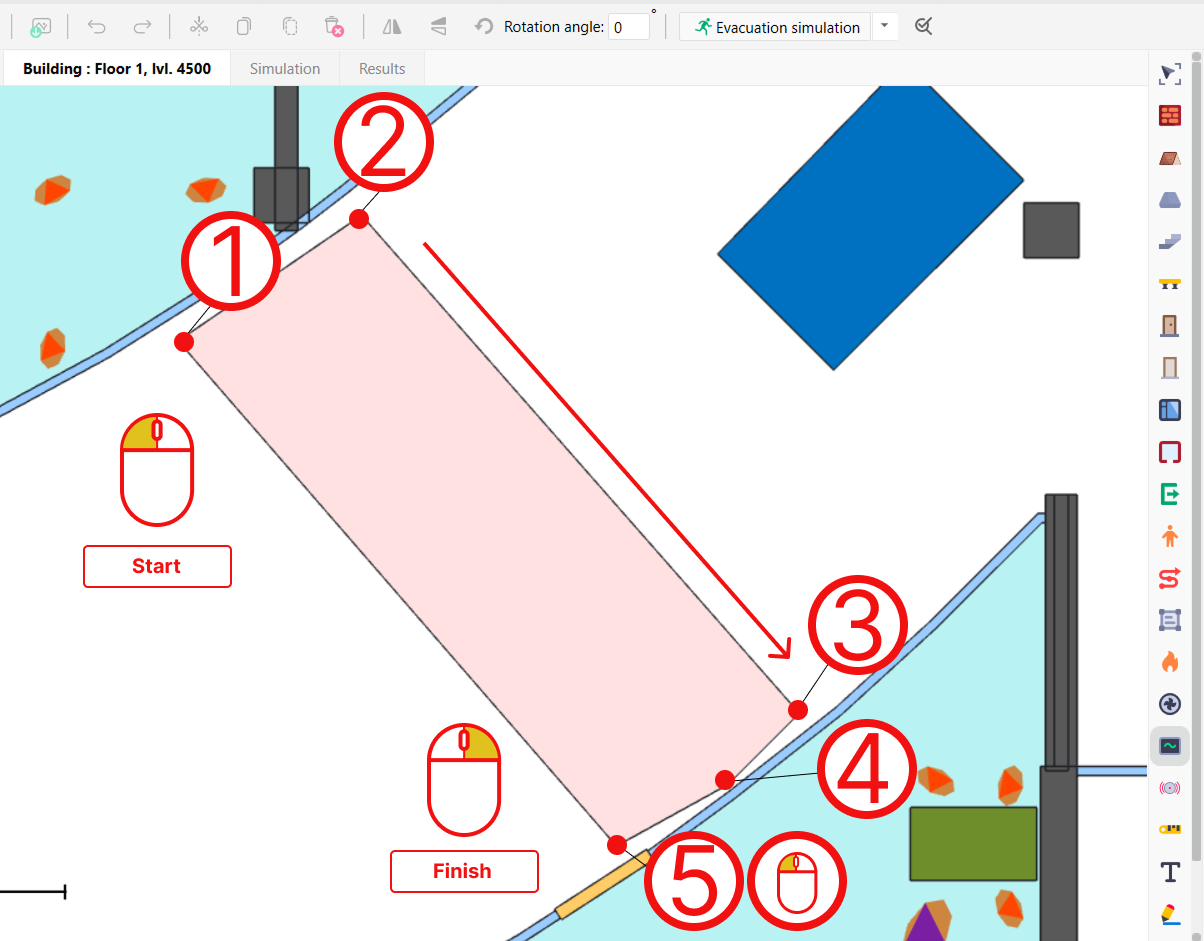Select the yellow table furniture tool

tap(1170, 284)
